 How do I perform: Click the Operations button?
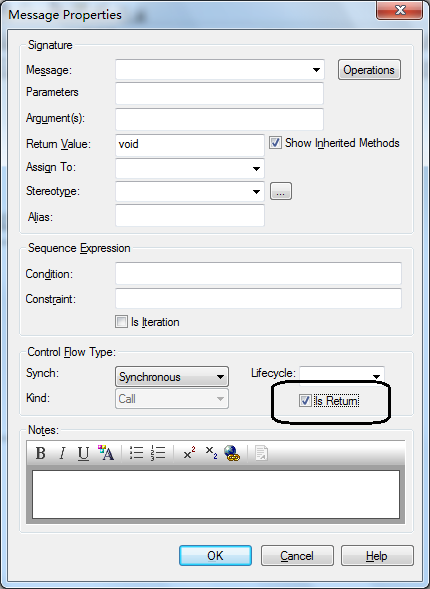pyautogui.click(x=369, y=70)
